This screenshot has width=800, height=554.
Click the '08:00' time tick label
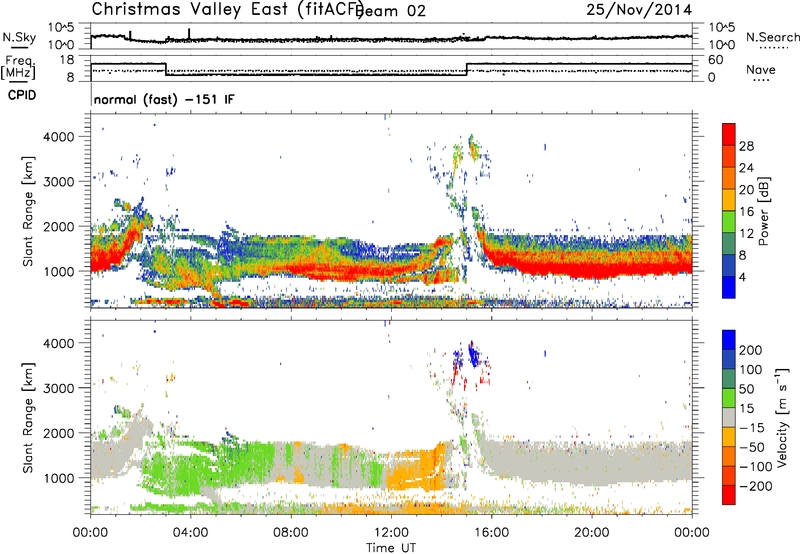[291, 533]
